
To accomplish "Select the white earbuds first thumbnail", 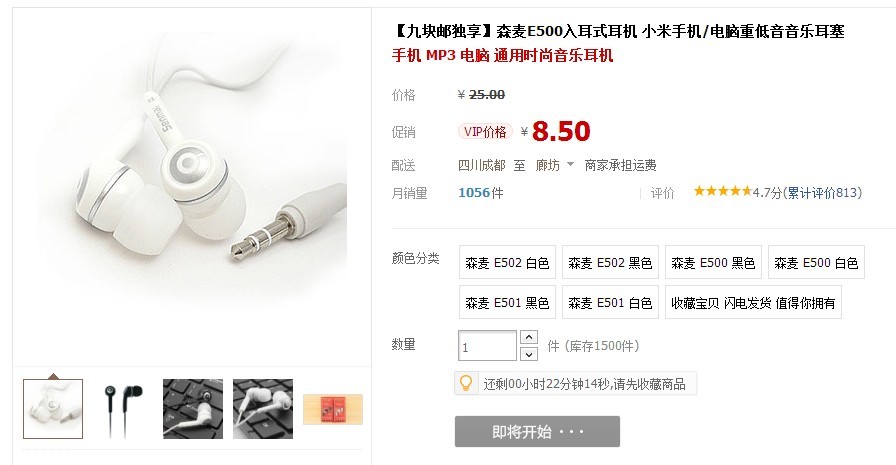I will (x=53, y=409).
